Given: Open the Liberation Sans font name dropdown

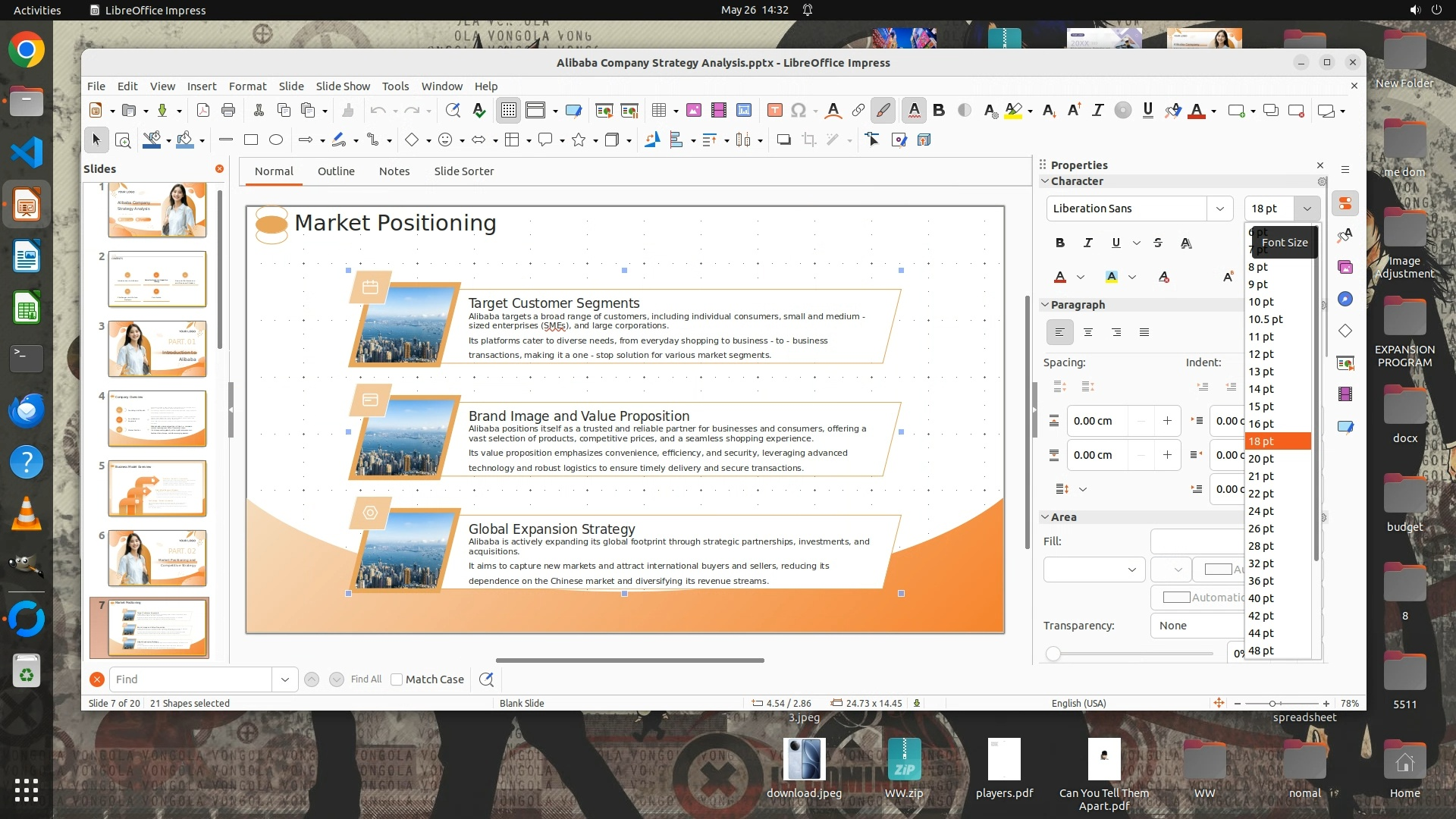Looking at the screenshot, I should [1219, 209].
